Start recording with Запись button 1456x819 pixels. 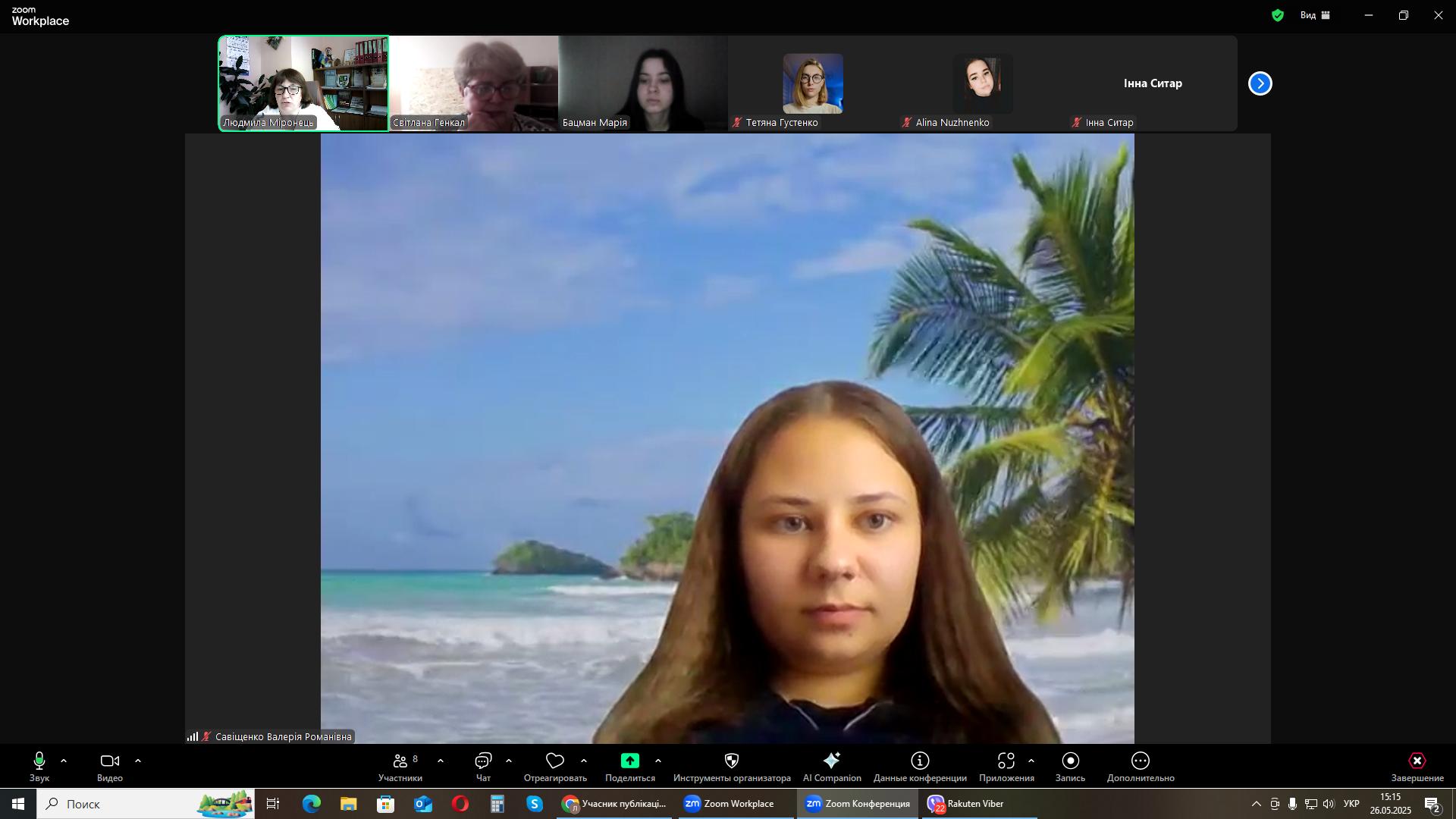coord(1071,767)
